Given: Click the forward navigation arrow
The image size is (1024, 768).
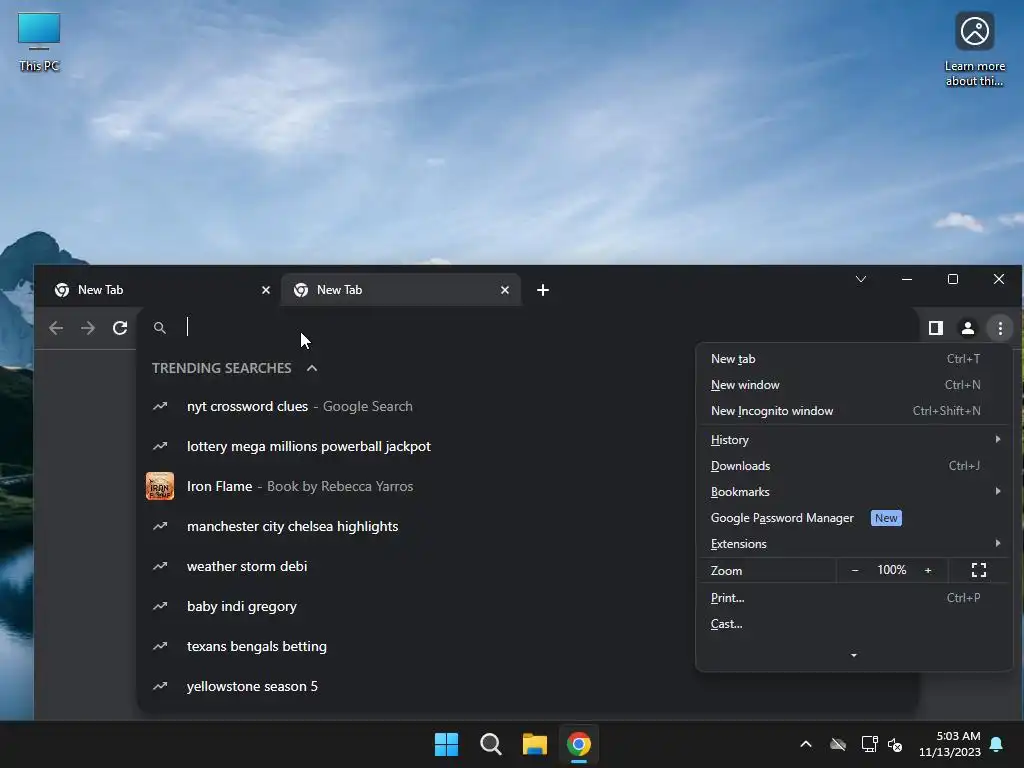Looking at the screenshot, I should pos(88,328).
